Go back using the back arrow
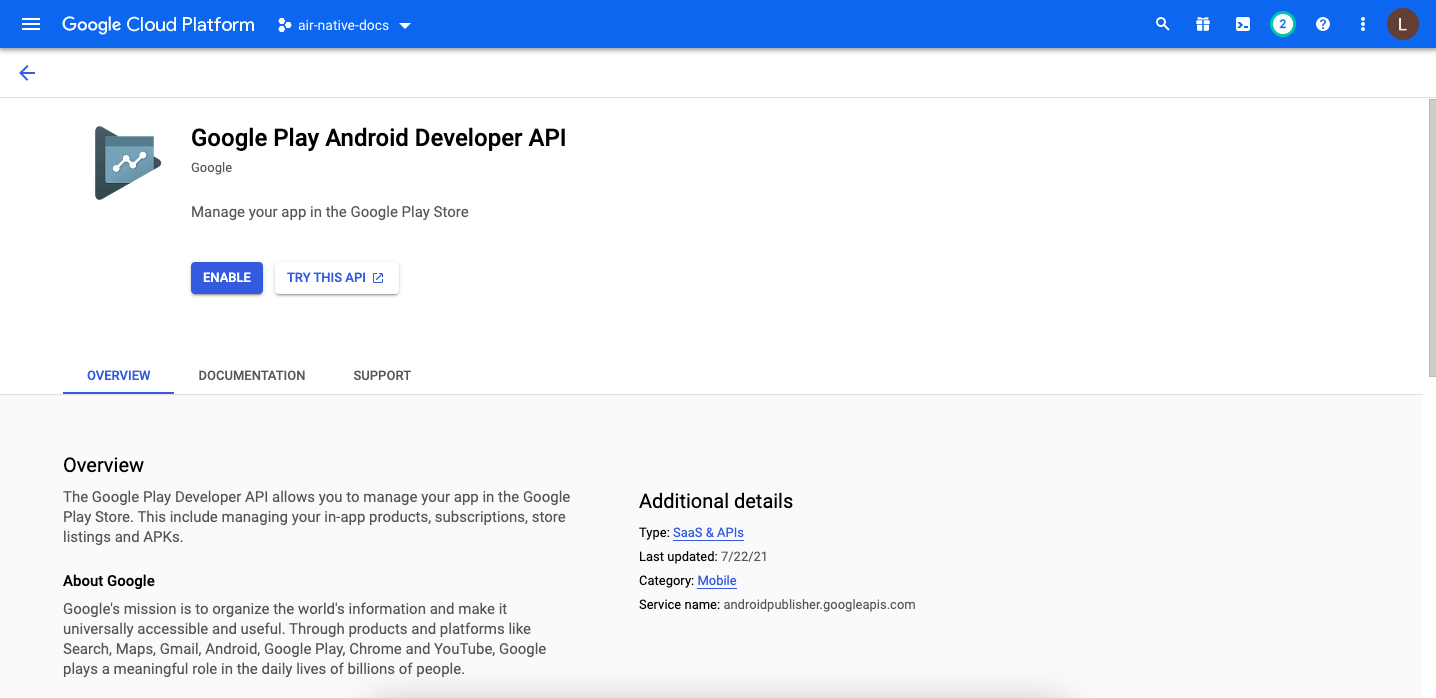Image resolution: width=1436 pixels, height=698 pixels. [27, 73]
